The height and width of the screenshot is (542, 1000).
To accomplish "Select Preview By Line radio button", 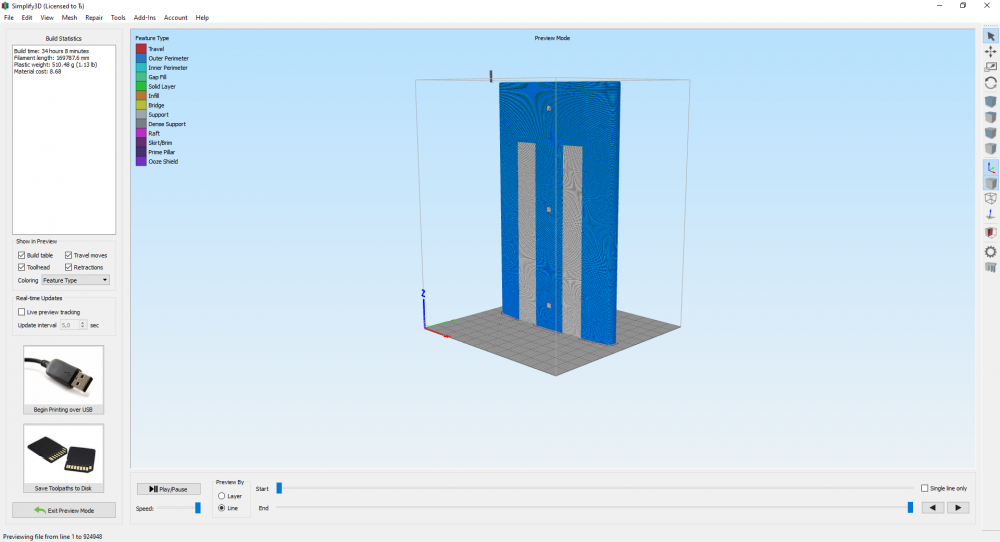I will tap(221, 508).
